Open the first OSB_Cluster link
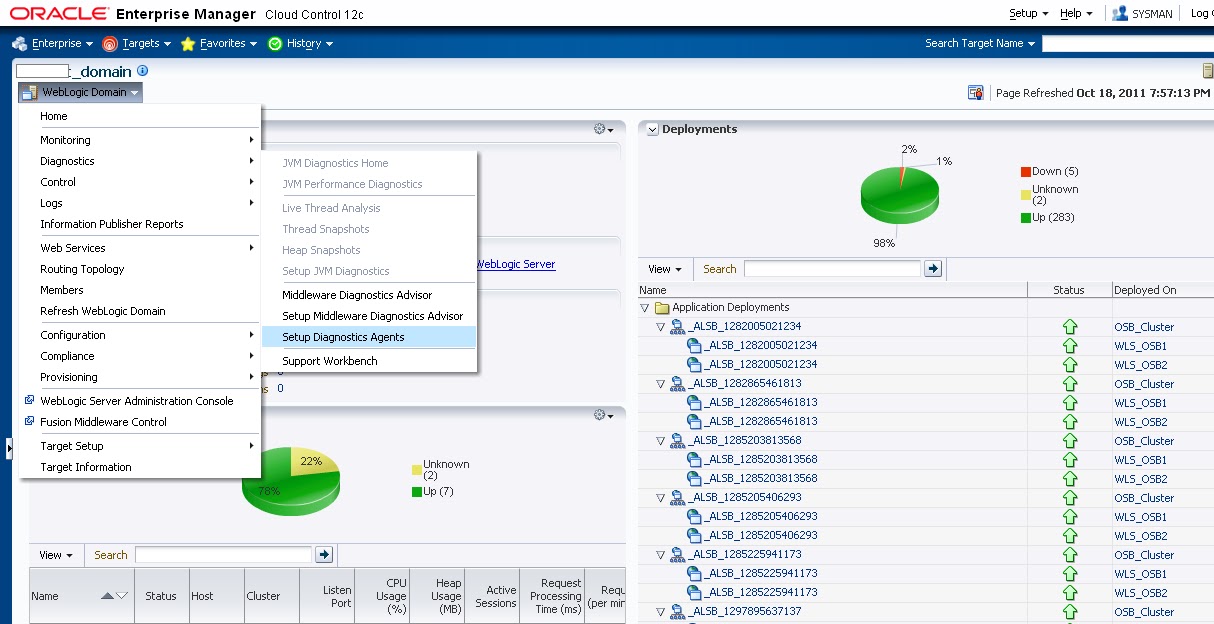The width and height of the screenshot is (1214, 624). (1144, 327)
